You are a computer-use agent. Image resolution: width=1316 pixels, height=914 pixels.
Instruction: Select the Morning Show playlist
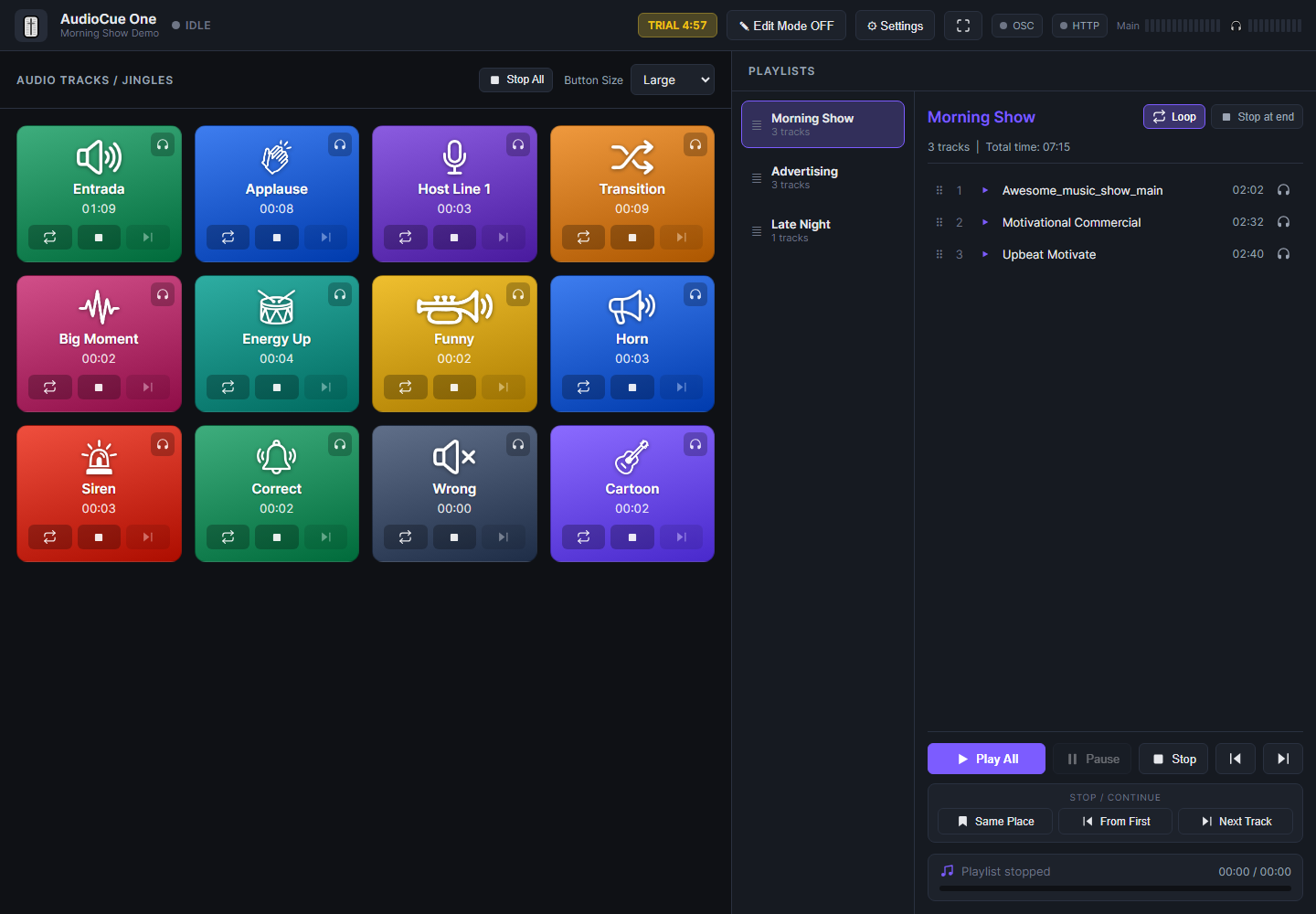(822, 124)
